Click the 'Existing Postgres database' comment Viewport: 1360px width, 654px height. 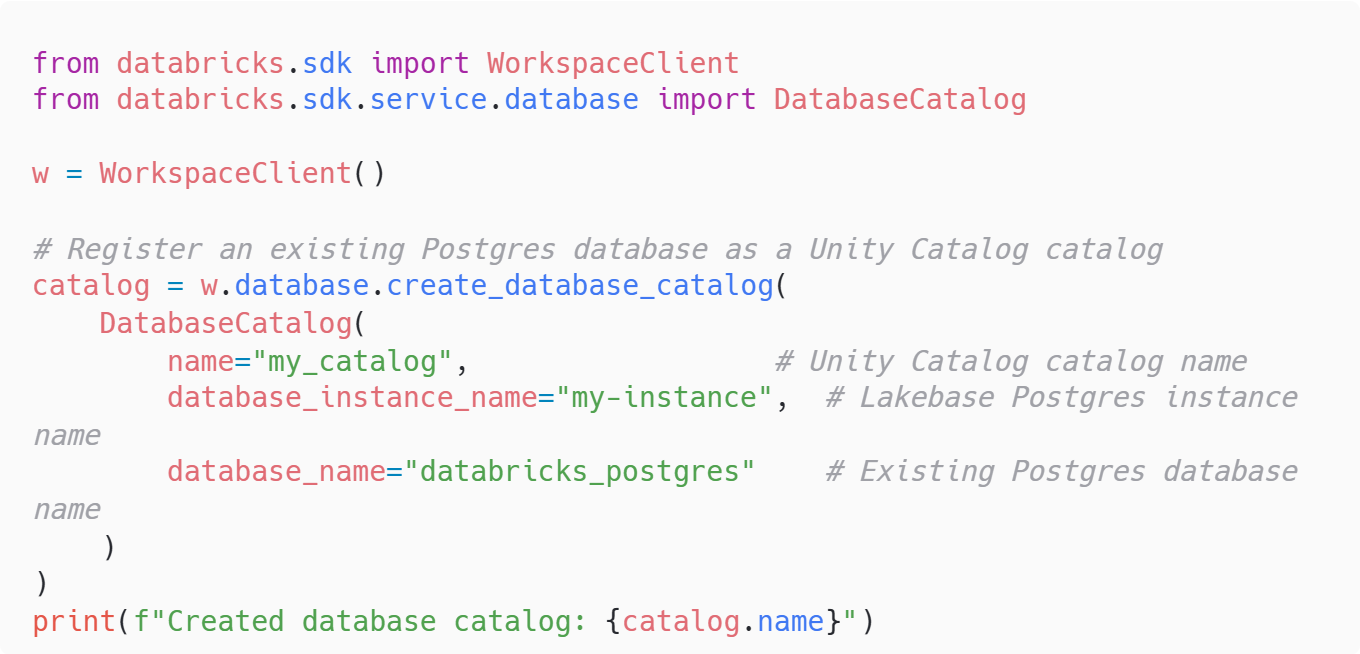tap(1061, 472)
